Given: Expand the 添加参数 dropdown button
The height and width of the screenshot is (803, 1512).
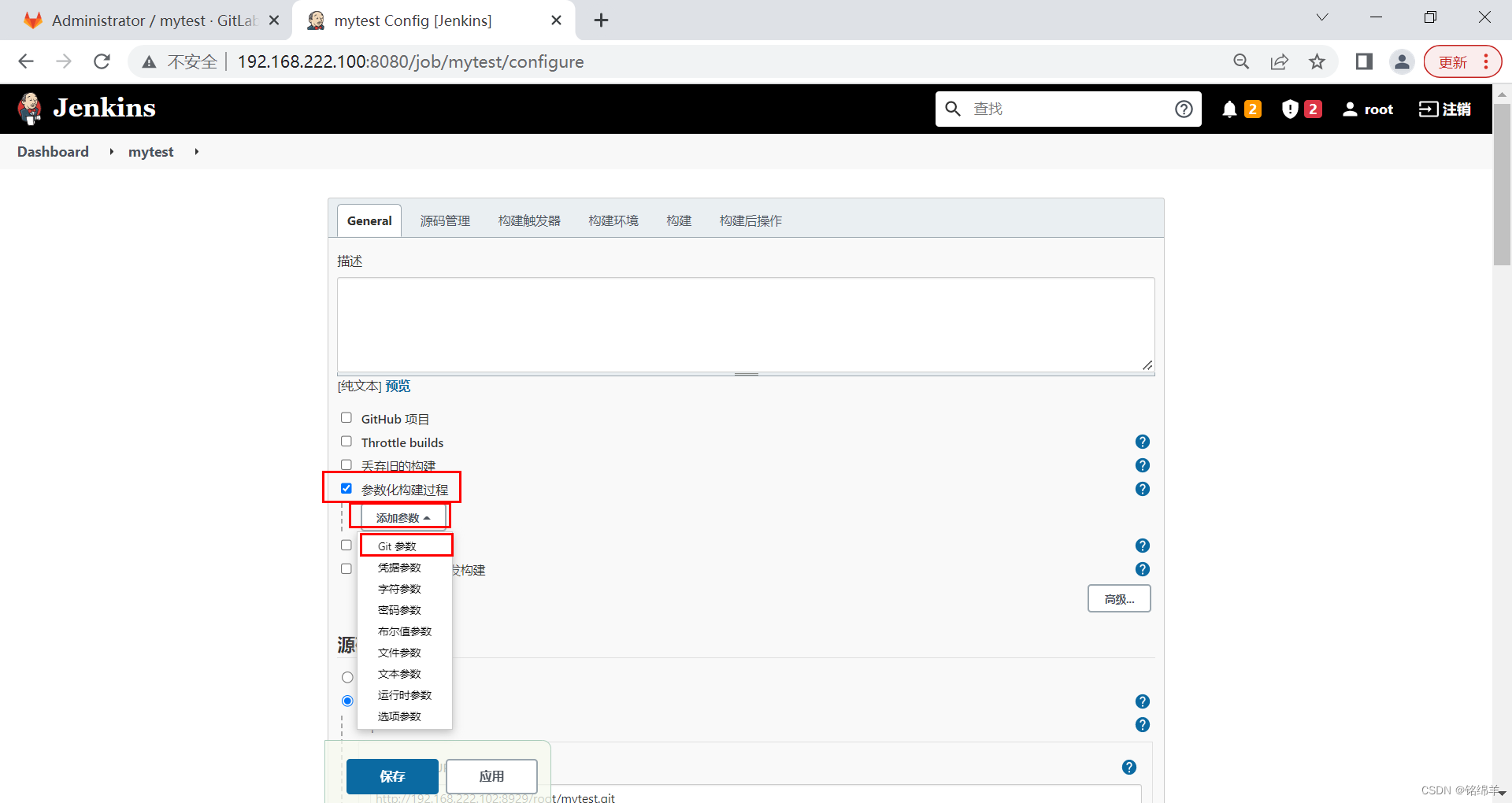Looking at the screenshot, I should (403, 517).
